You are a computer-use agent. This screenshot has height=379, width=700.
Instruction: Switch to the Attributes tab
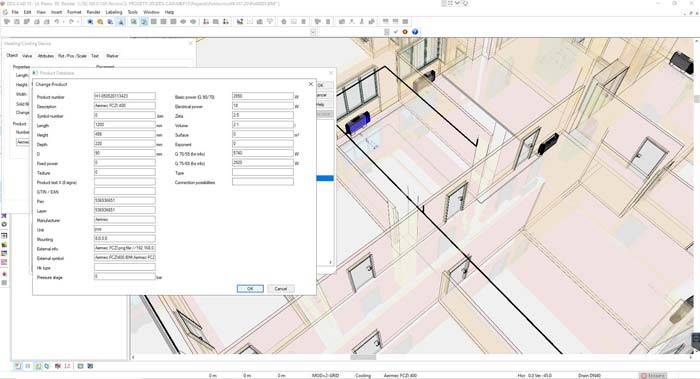46,56
